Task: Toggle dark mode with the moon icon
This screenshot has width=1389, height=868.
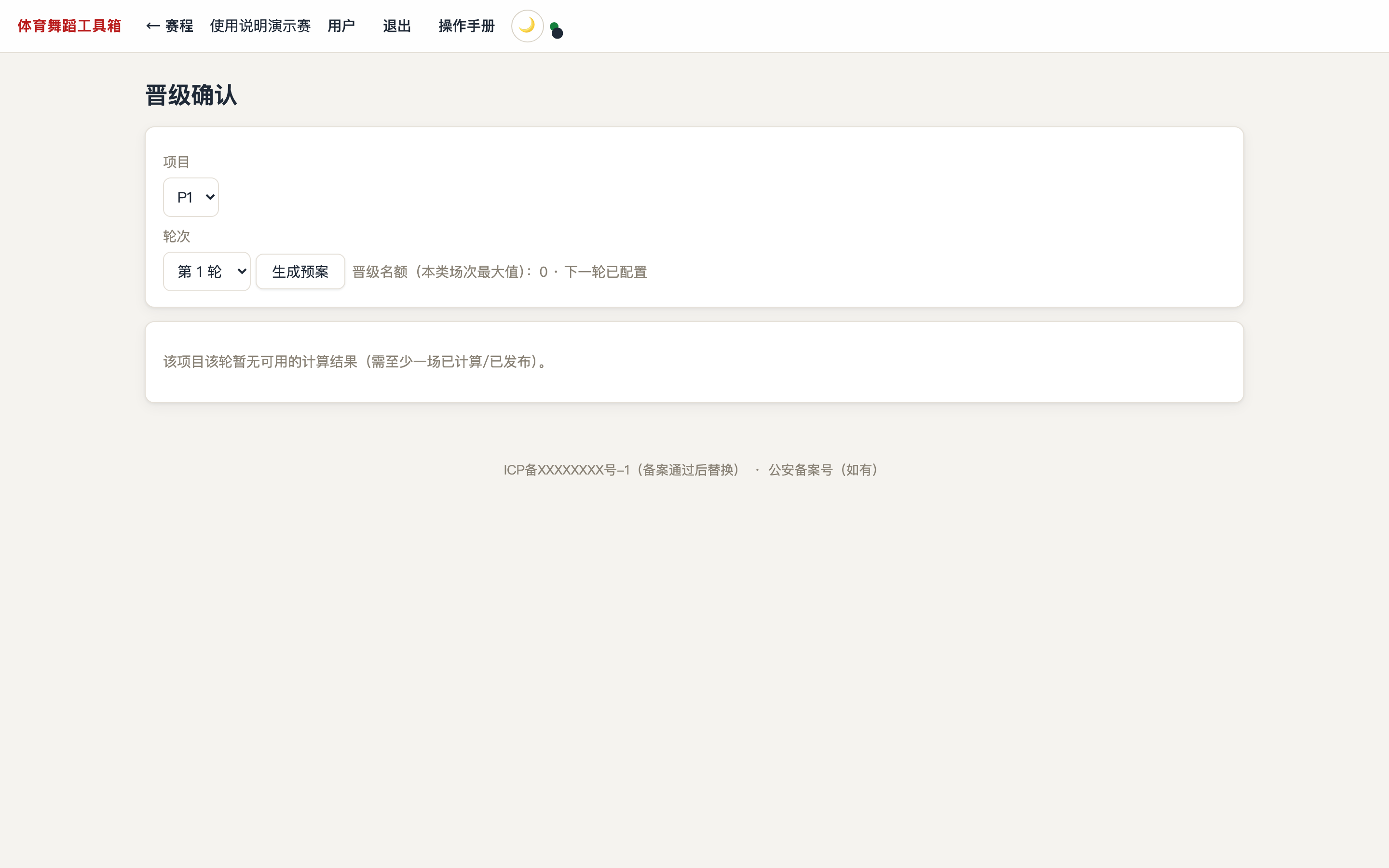Action: (527, 26)
